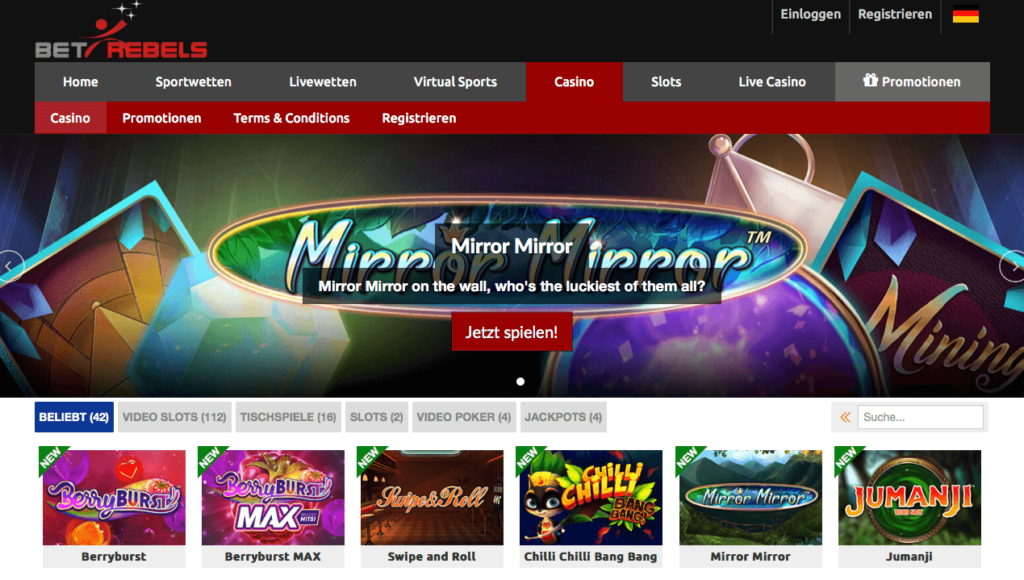Select the VIDEO POKER (4) filter
The width and height of the screenshot is (1024, 580).
tap(464, 417)
